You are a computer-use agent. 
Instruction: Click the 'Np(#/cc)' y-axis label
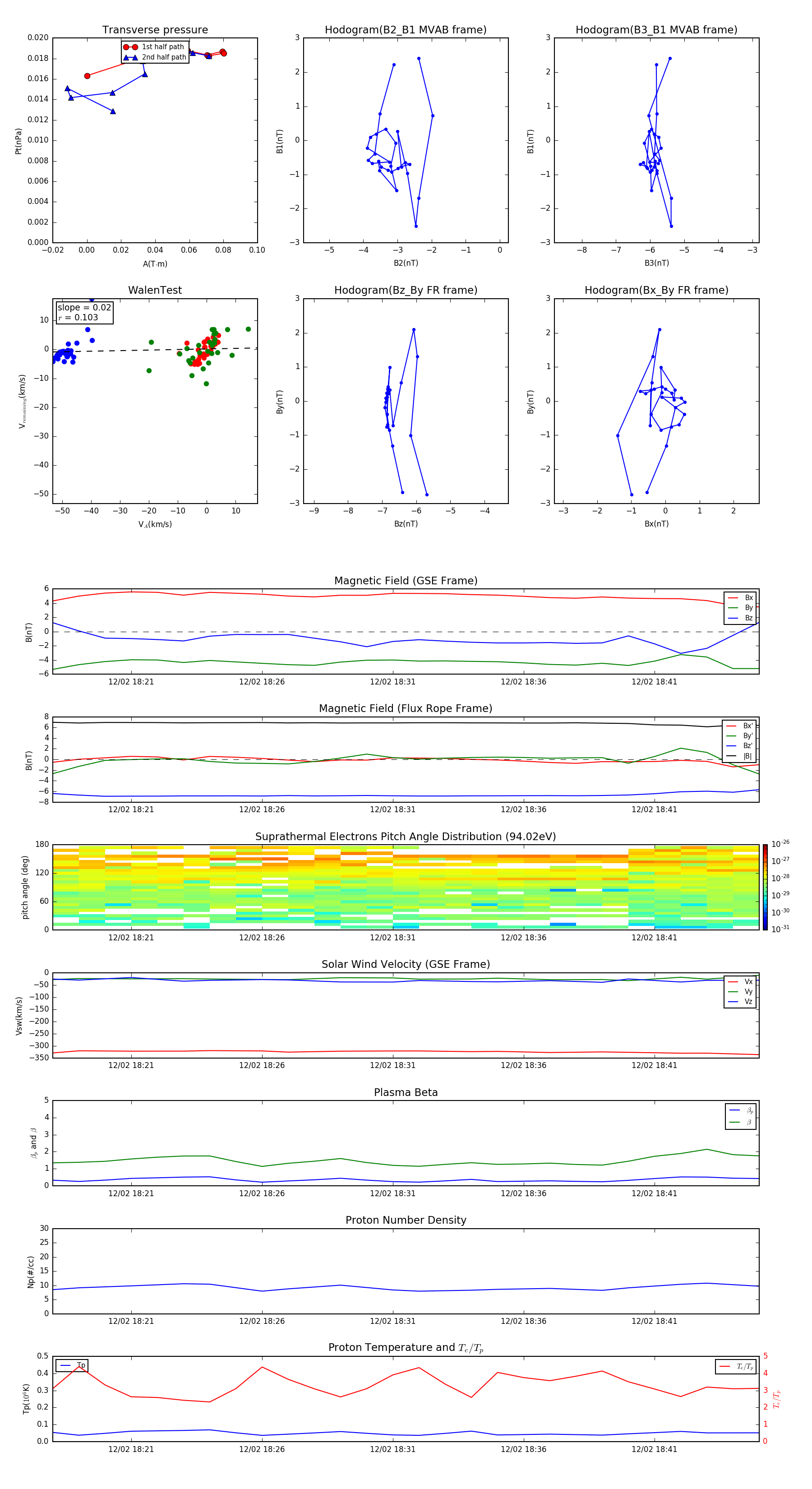click(x=31, y=1272)
